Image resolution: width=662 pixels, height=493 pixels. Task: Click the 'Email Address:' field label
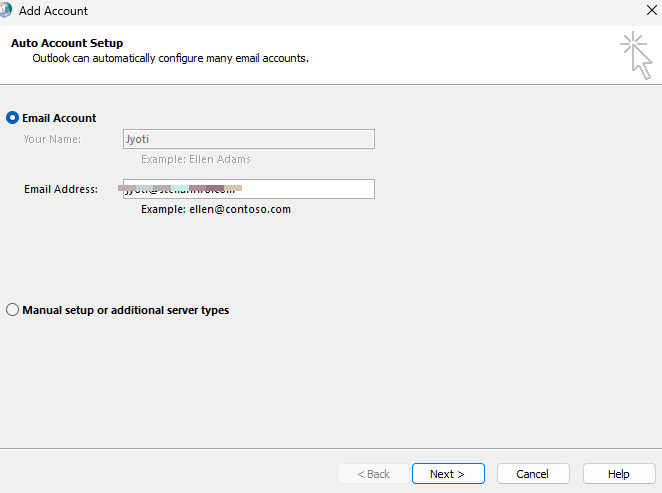pos(61,189)
